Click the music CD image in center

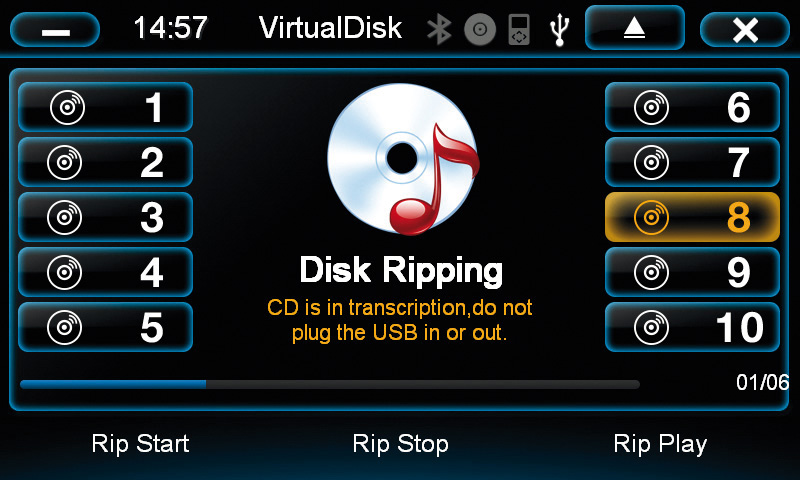(404, 159)
